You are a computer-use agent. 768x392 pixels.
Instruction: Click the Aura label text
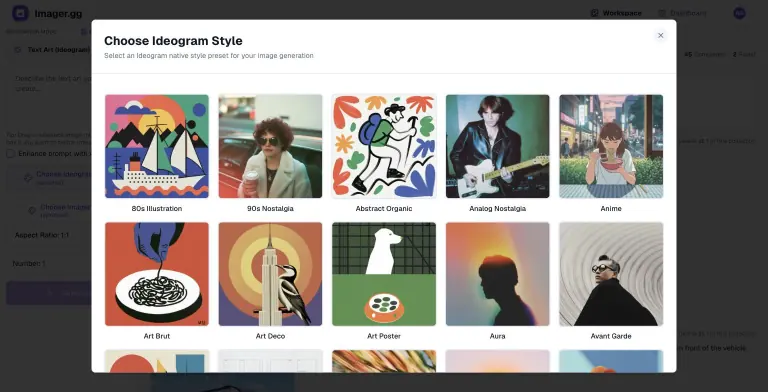point(498,336)
